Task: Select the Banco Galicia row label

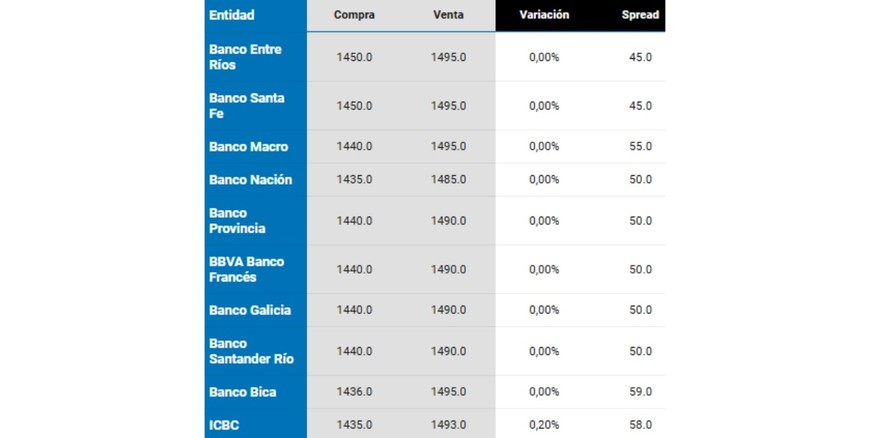Action: pos(250,310)
